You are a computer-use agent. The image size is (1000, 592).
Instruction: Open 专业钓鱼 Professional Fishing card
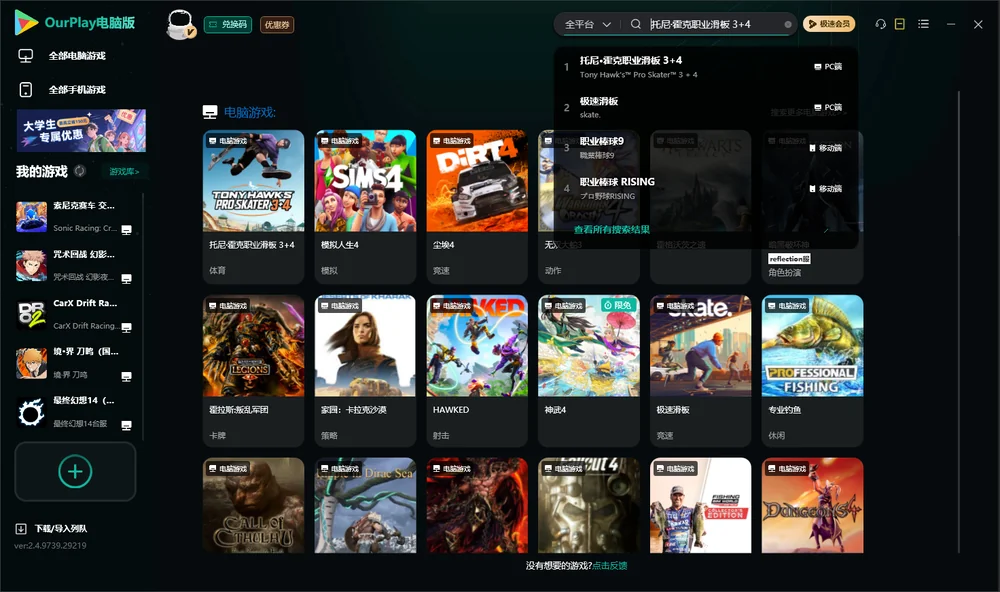pos(812,371)
